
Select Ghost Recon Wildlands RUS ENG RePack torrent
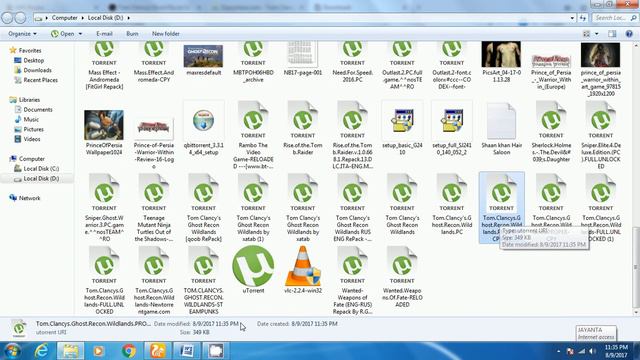point(353,207)
